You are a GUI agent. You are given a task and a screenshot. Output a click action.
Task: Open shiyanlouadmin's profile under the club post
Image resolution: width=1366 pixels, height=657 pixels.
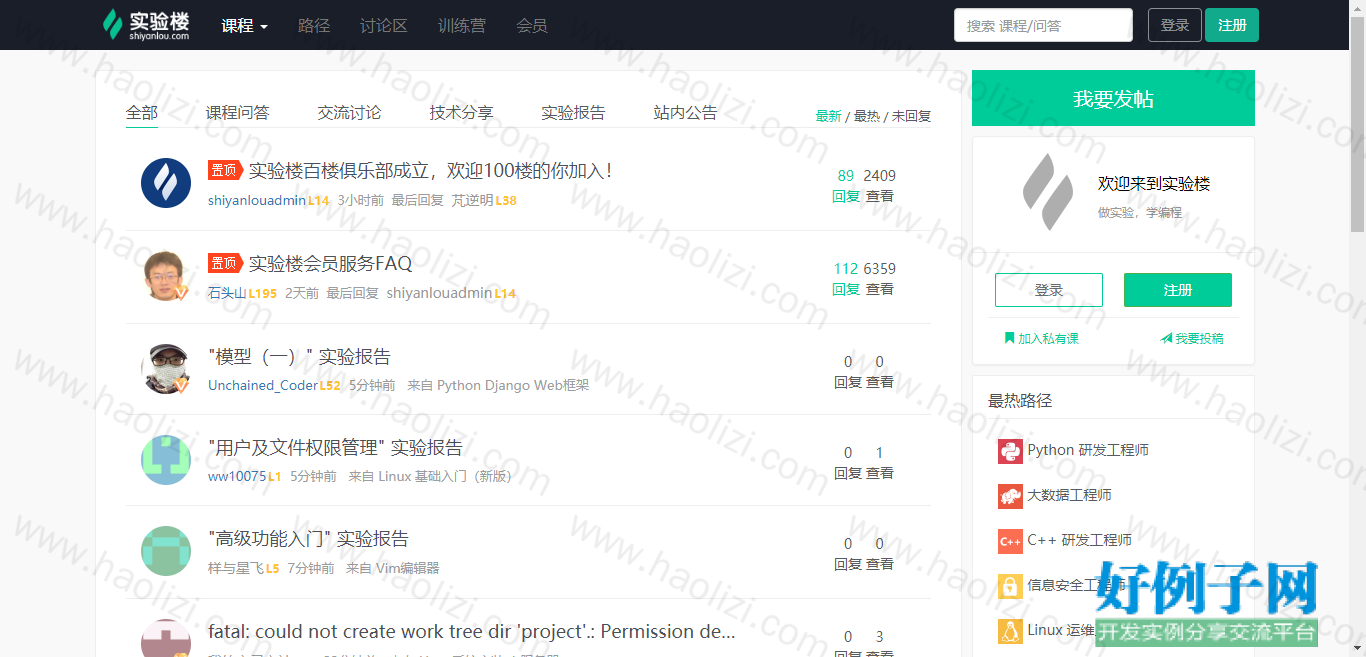pyautogui.click(x=257, y=200)
